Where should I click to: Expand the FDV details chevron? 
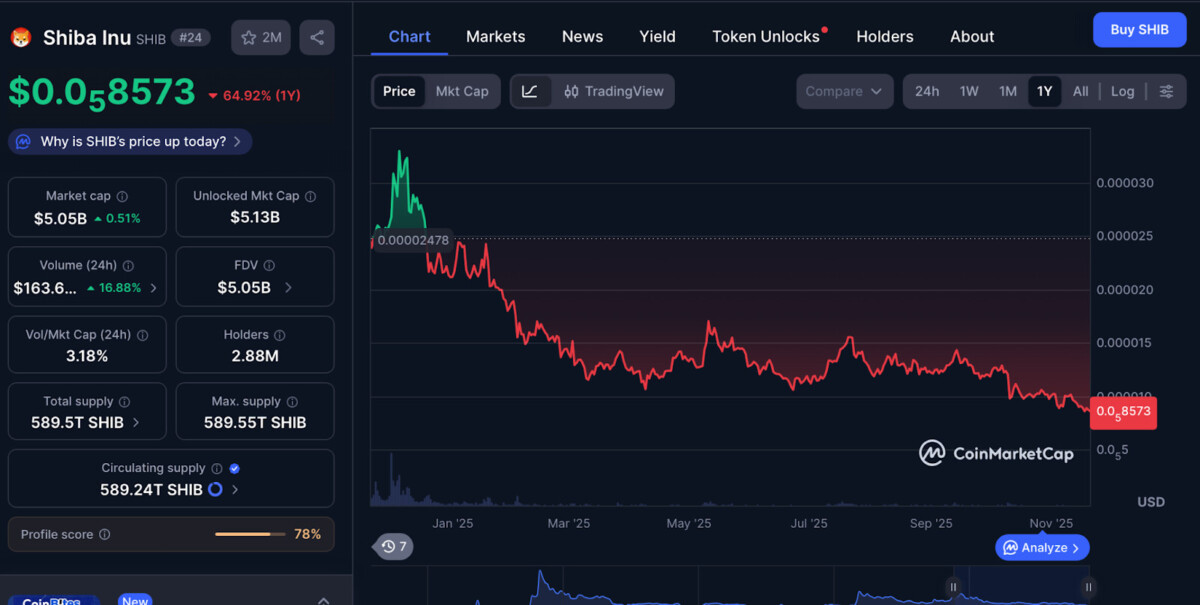[288, 287]
